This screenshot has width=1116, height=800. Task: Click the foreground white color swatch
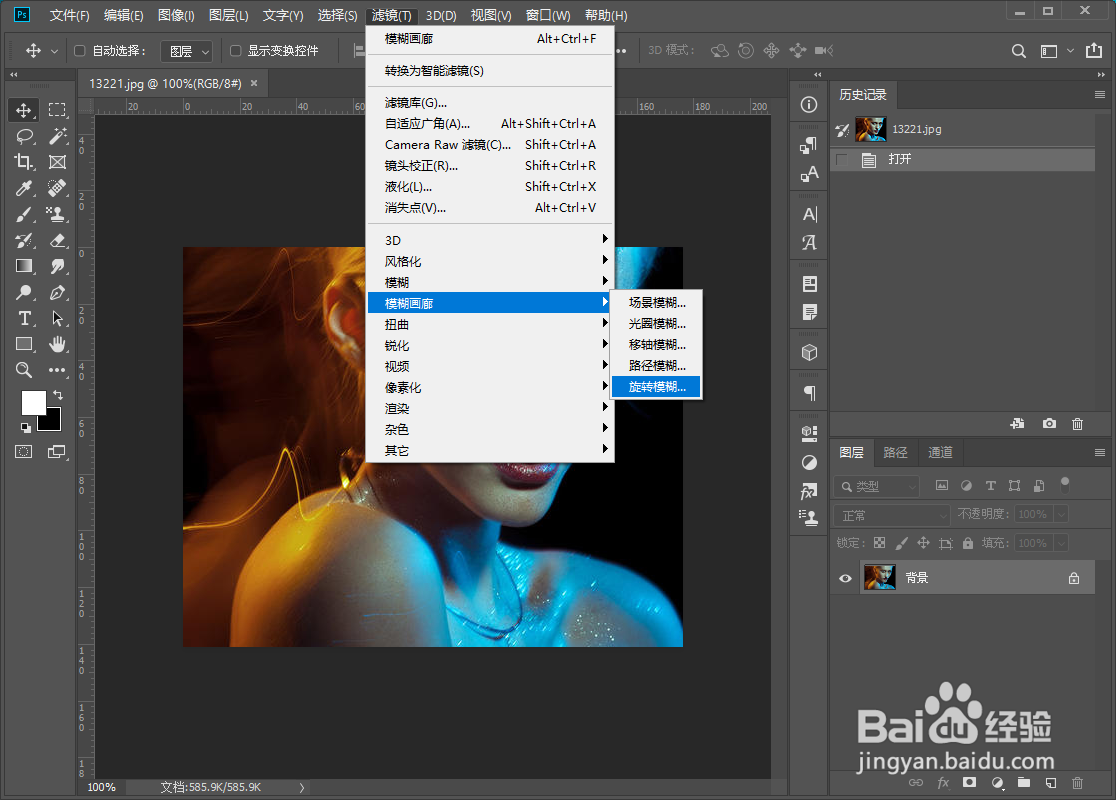point(32,401)
